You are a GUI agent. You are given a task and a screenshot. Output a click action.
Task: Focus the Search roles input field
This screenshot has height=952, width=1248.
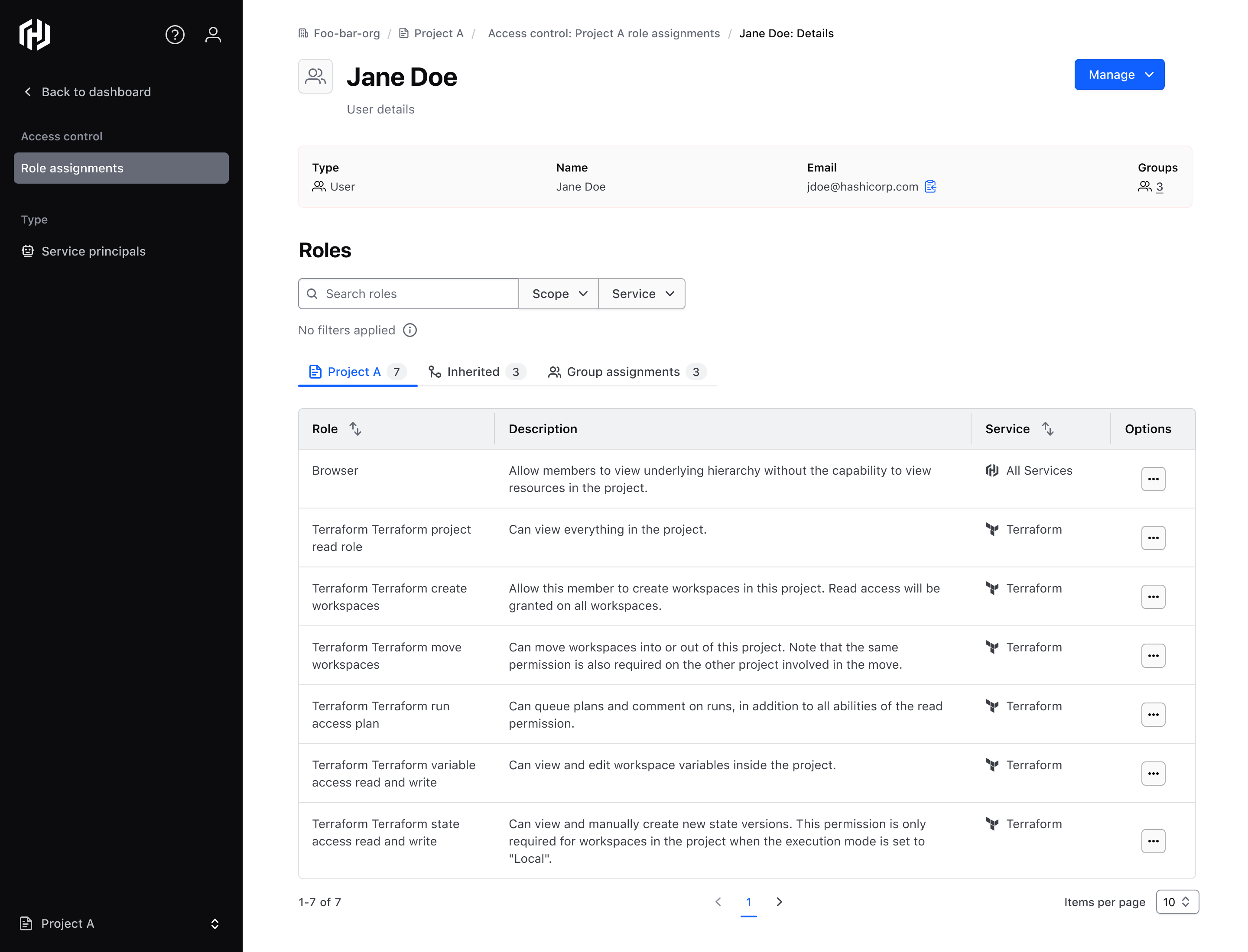point(408,294)
